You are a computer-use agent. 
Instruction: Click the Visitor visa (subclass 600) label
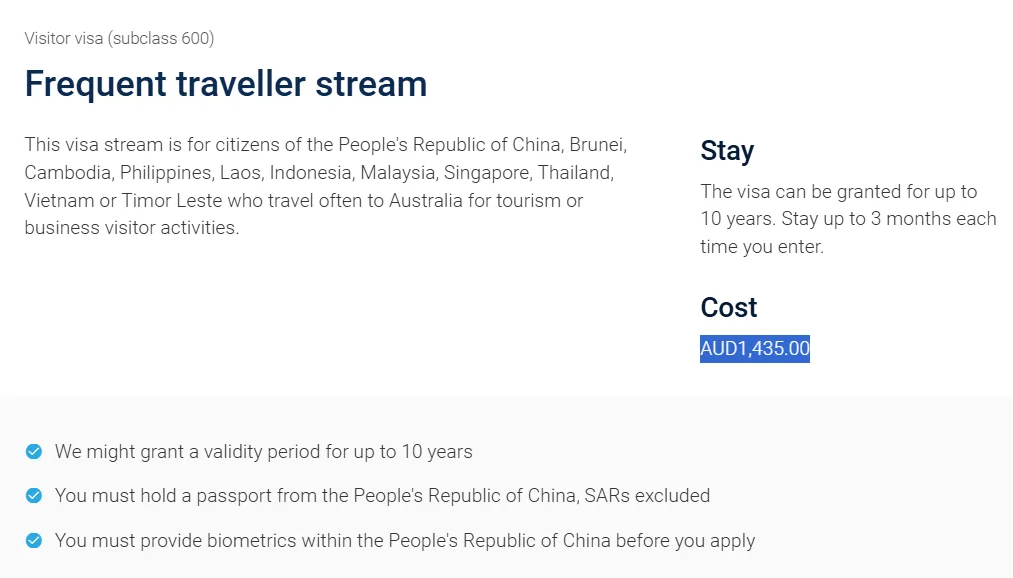pyautogui.click(x=119, y=38)
